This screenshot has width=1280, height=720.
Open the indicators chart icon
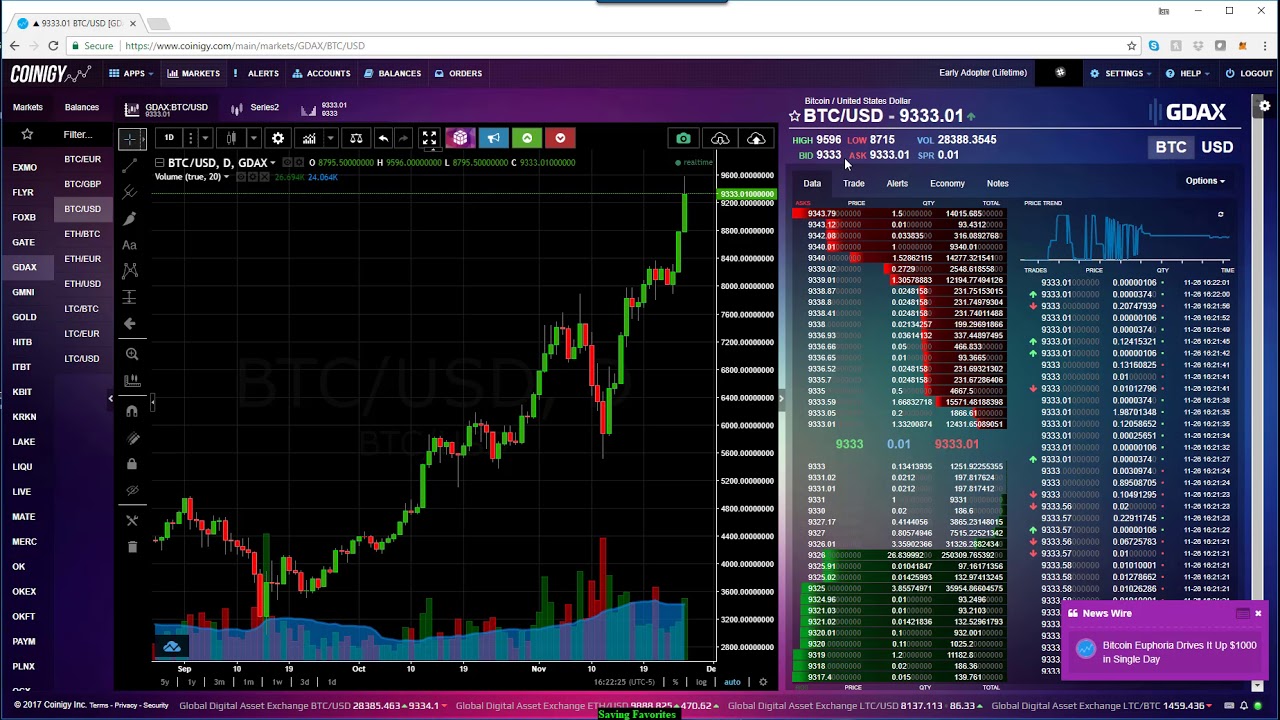(309, 138)
